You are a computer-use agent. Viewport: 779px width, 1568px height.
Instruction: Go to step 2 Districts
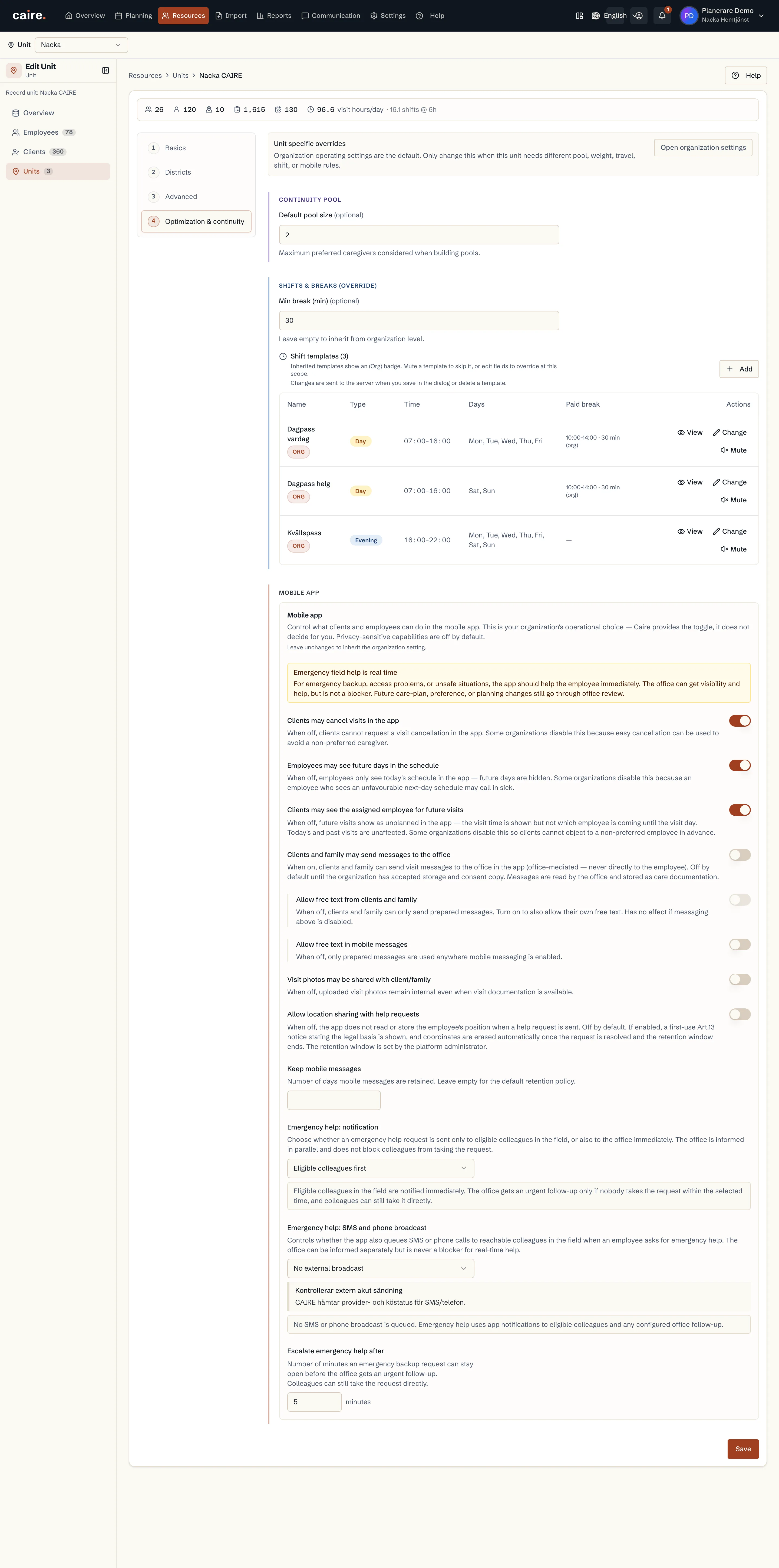click(196, 172)
